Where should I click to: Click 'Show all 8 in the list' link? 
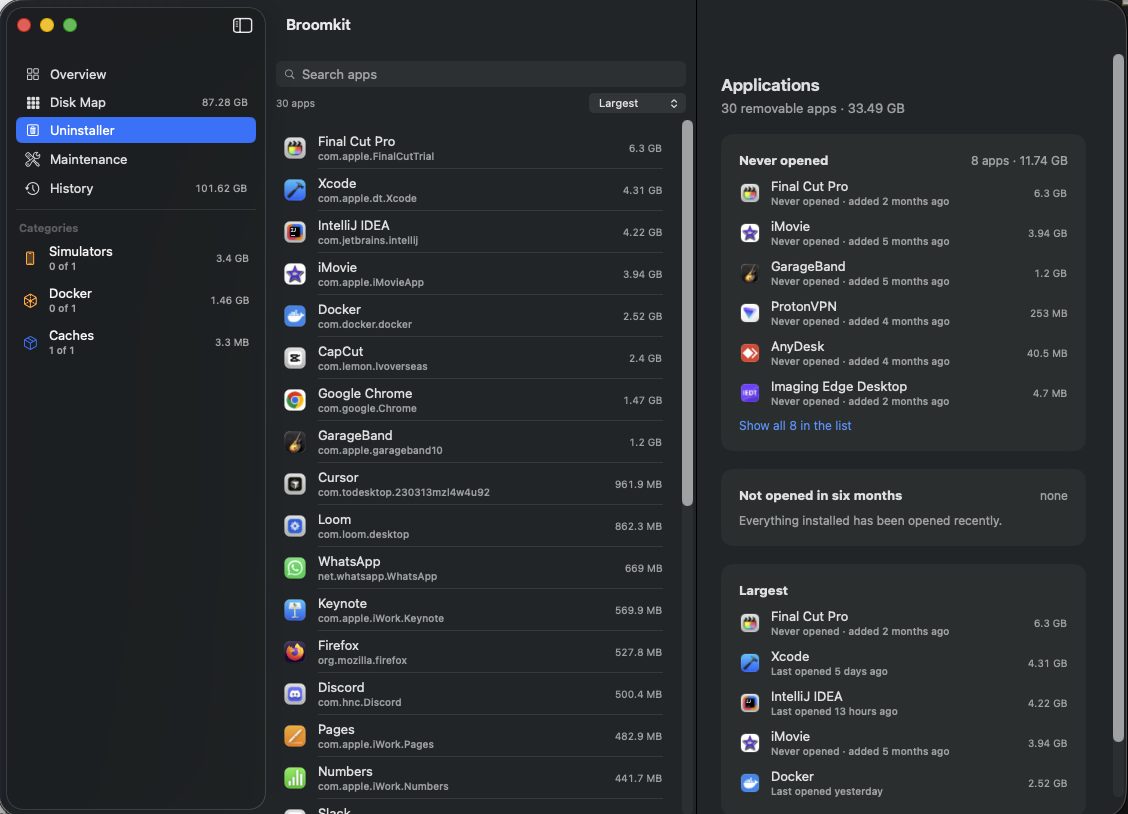(x=795, y=426)
